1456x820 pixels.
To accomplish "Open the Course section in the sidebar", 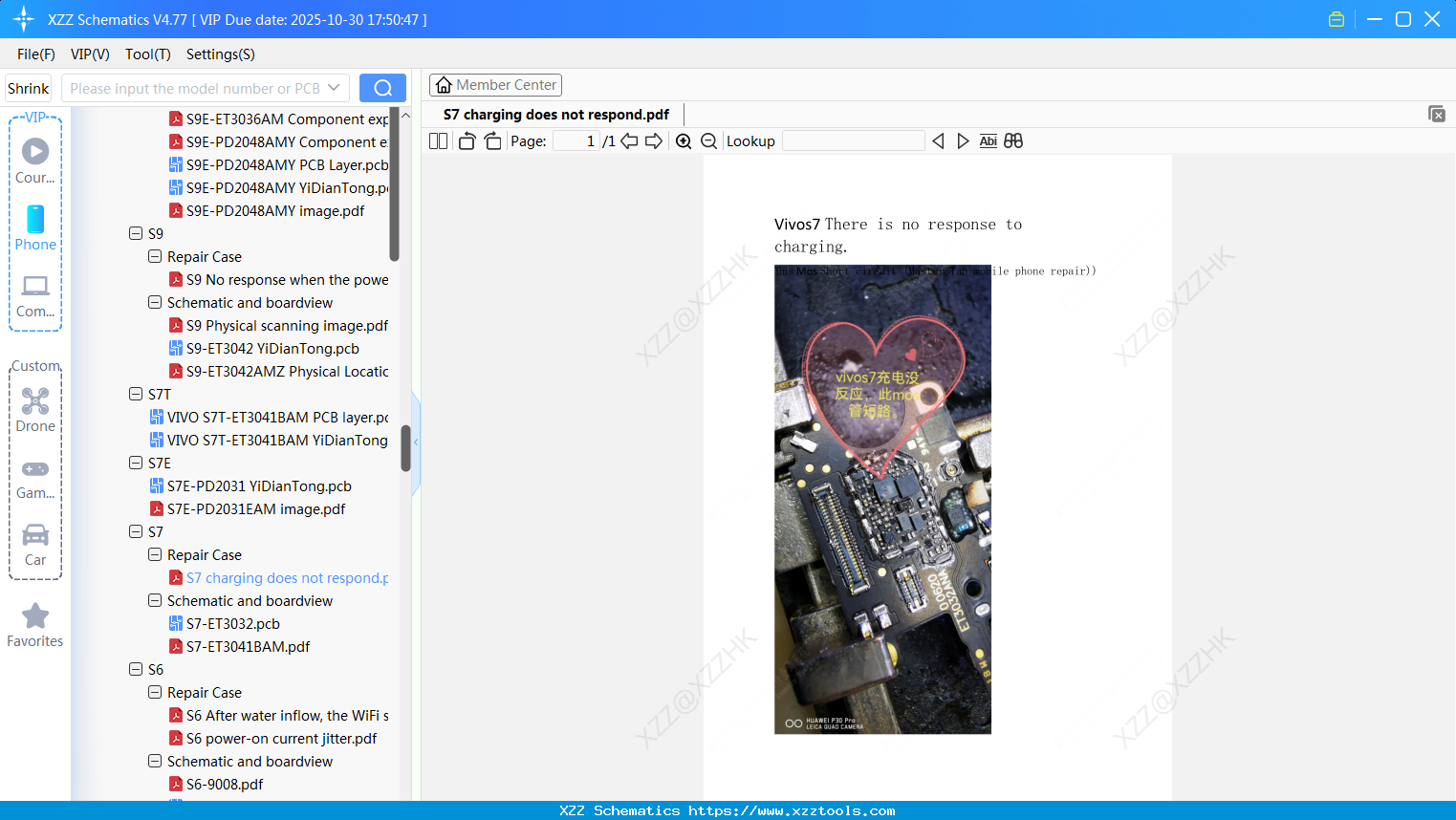I will coord(35,161).
